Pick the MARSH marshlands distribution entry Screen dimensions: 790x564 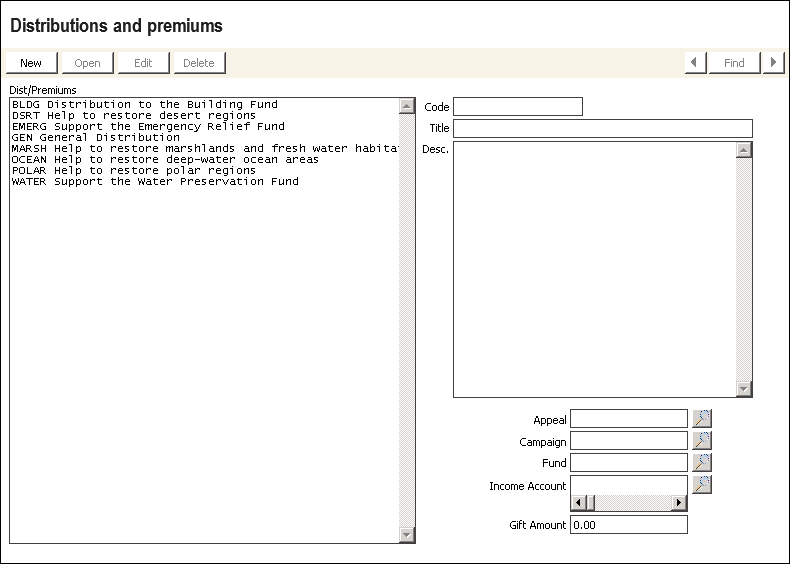200,148
